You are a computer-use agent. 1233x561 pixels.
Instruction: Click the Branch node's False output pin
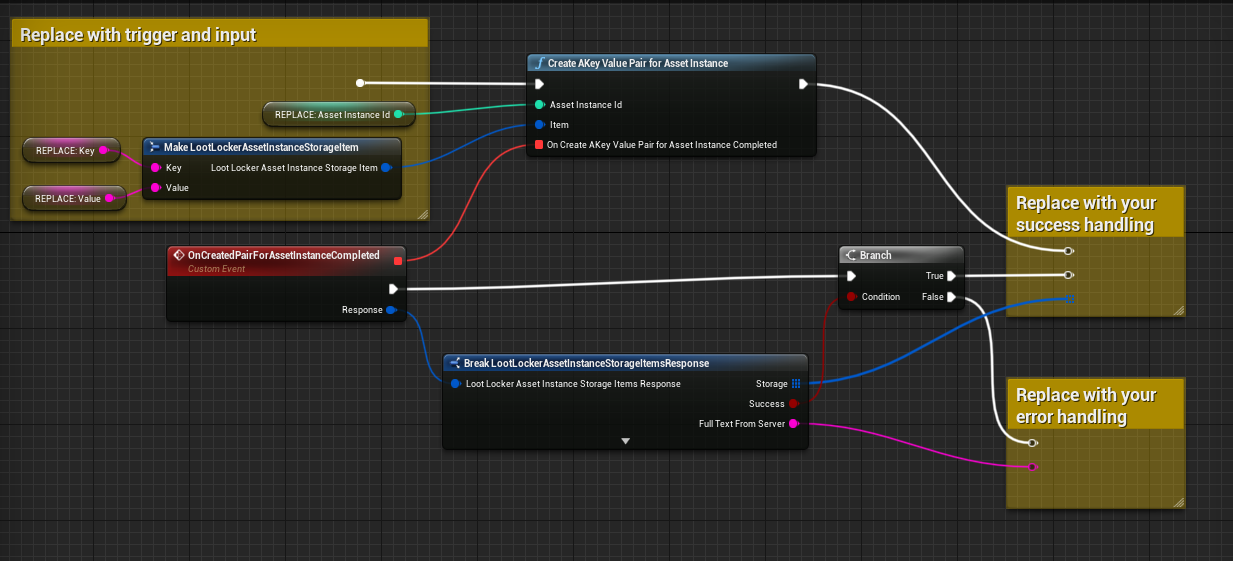952,297
